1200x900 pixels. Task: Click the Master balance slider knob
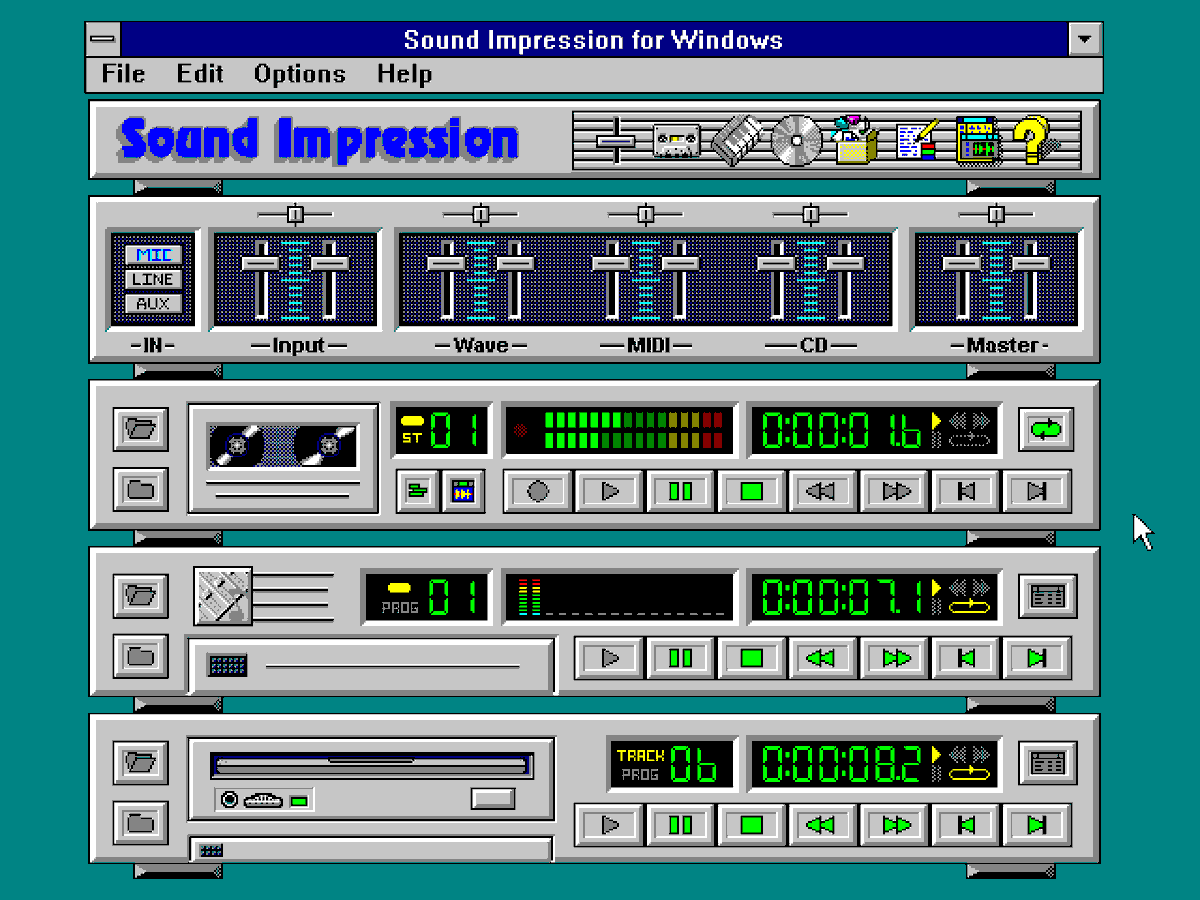[995, 214]
